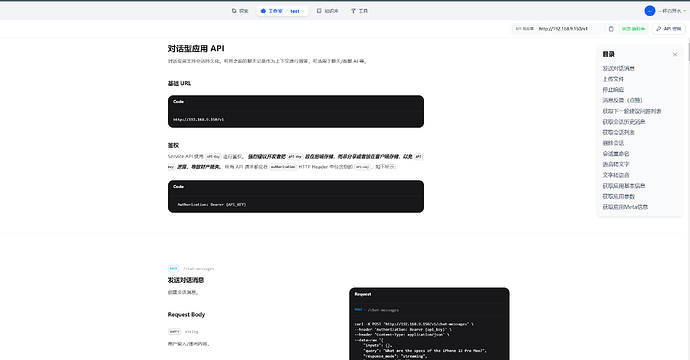Screen dimensions: 690x360
Task: Click the key icon in API 密钥 button
Action: 658,29
